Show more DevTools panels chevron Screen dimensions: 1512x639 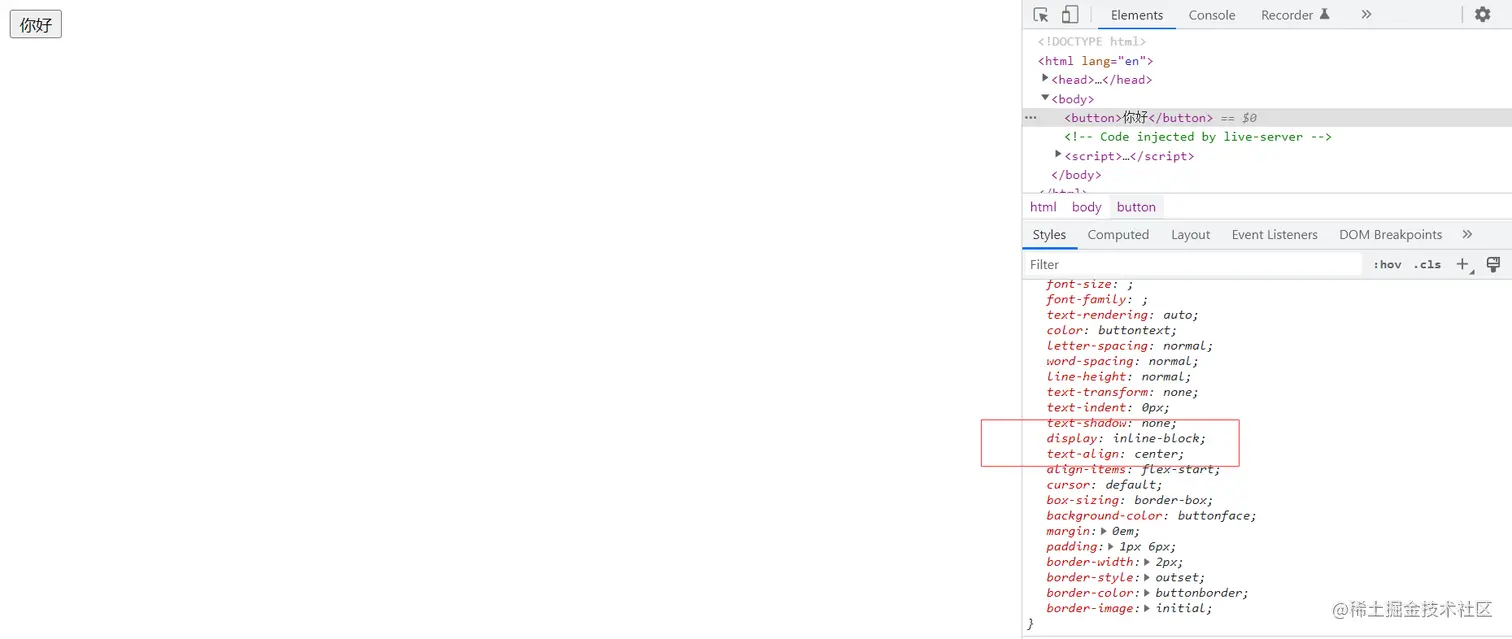point(1366,15)
